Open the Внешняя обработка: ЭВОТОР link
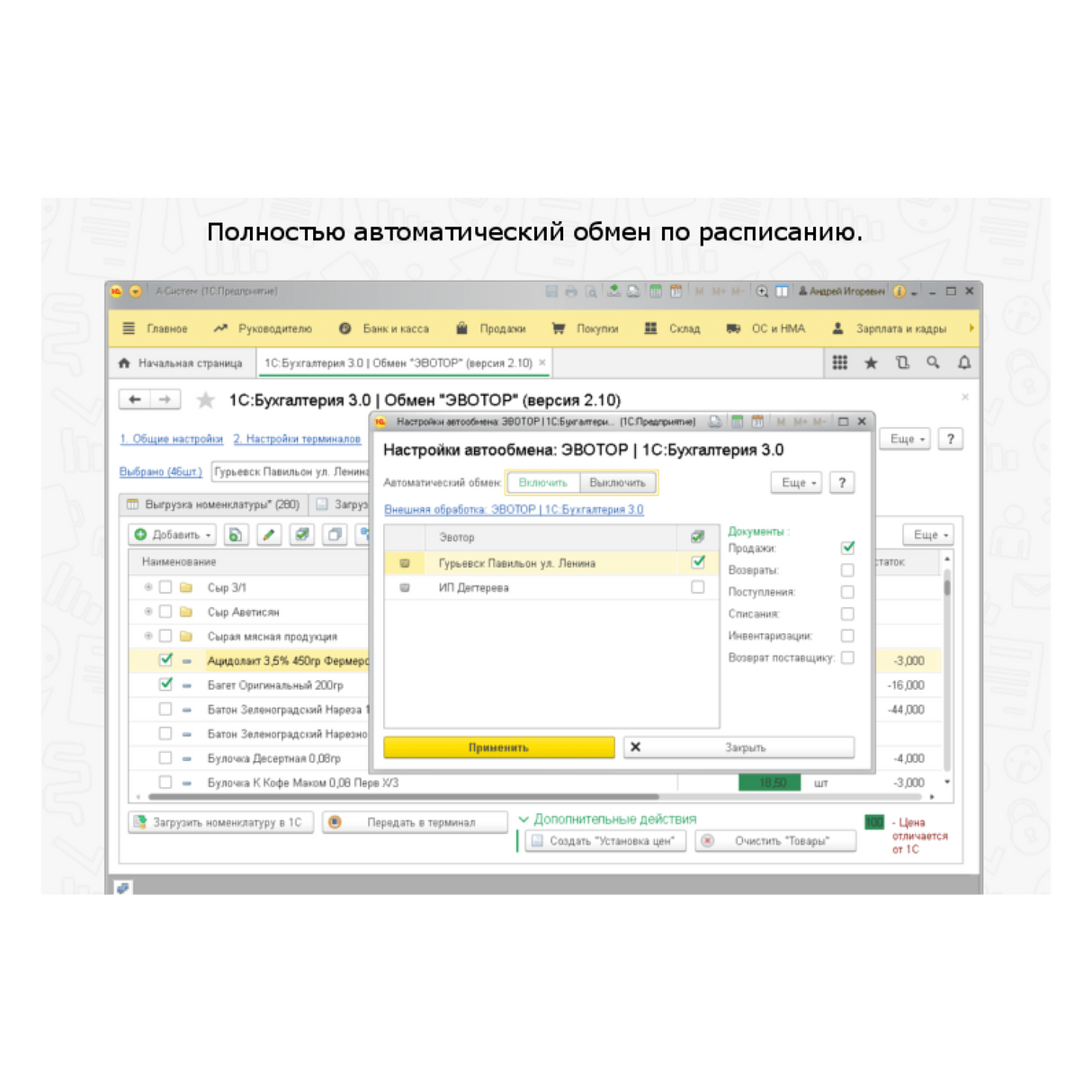 514,509
